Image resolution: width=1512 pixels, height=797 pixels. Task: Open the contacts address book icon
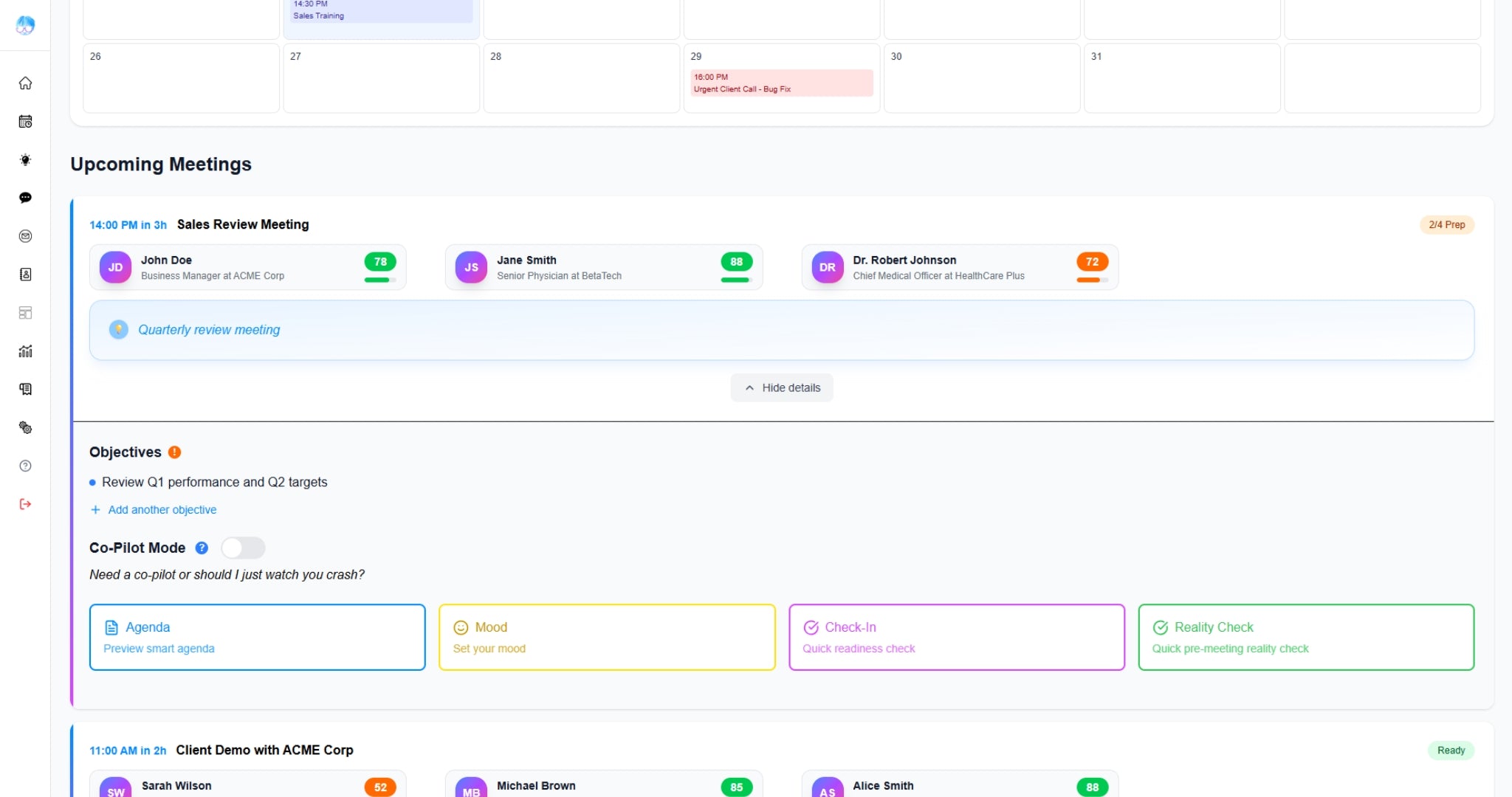[25, 275]
